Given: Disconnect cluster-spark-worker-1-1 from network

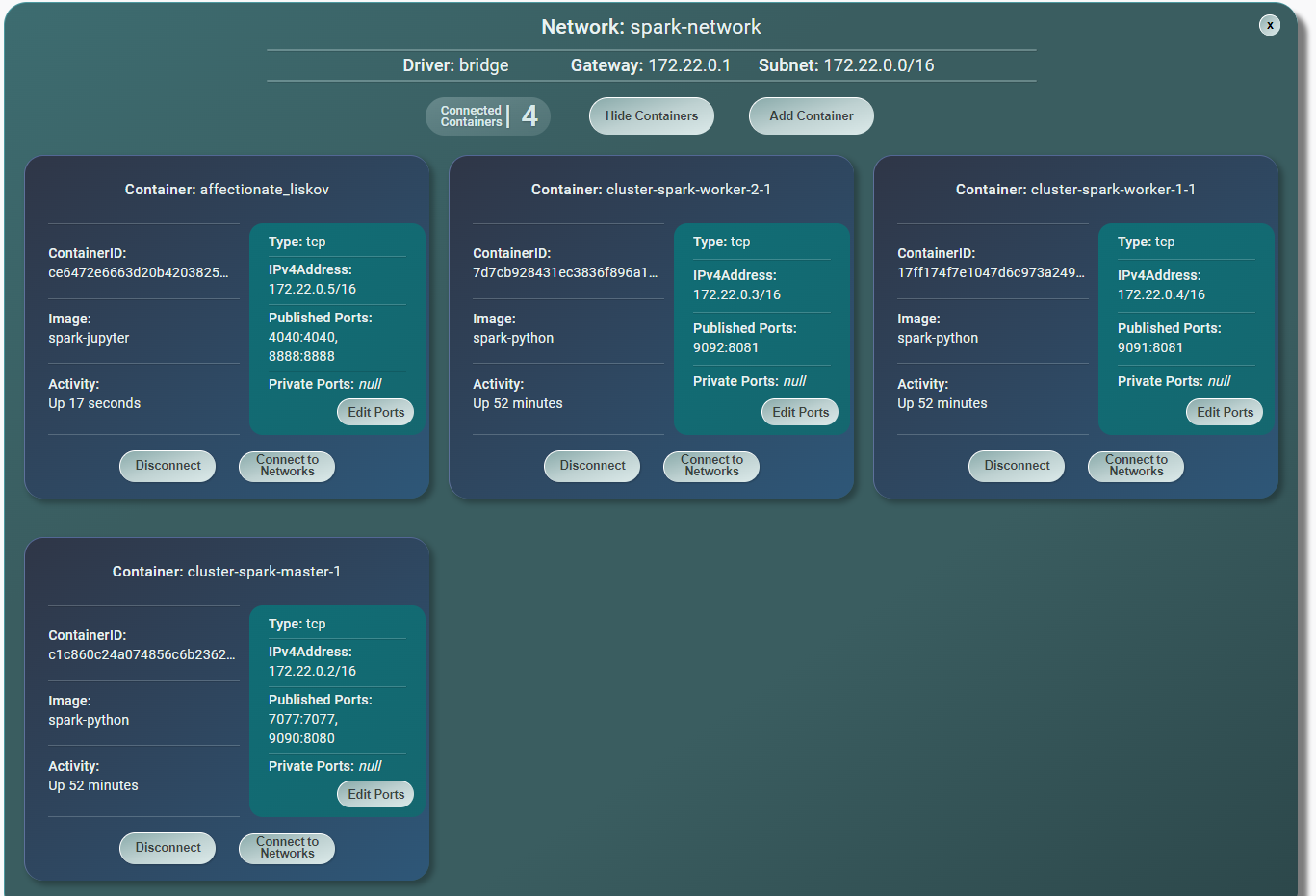Looking at the screenshot, I should [x=1017, y=466].
